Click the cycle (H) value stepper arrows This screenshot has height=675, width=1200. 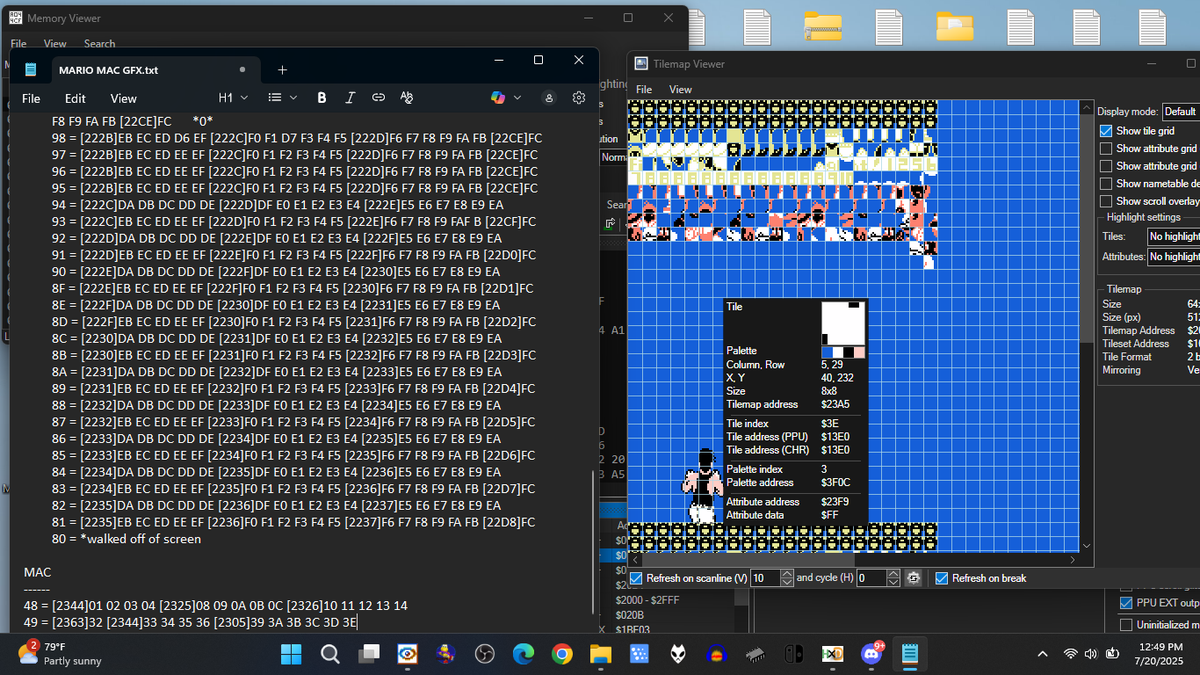click(x=893, y=578)
